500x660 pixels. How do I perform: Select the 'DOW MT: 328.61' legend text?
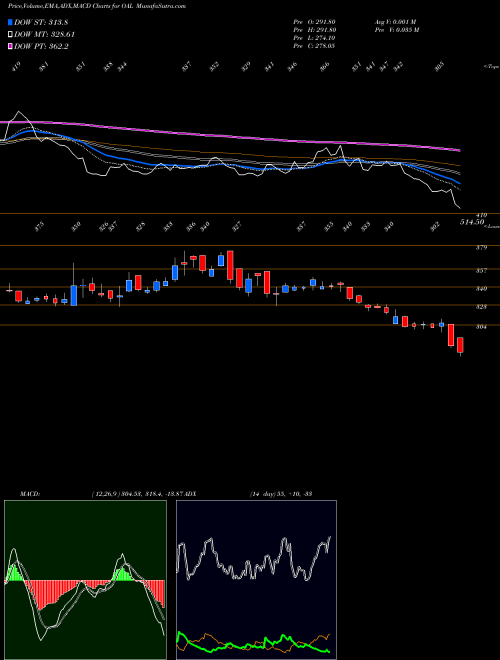click(45, 34)
